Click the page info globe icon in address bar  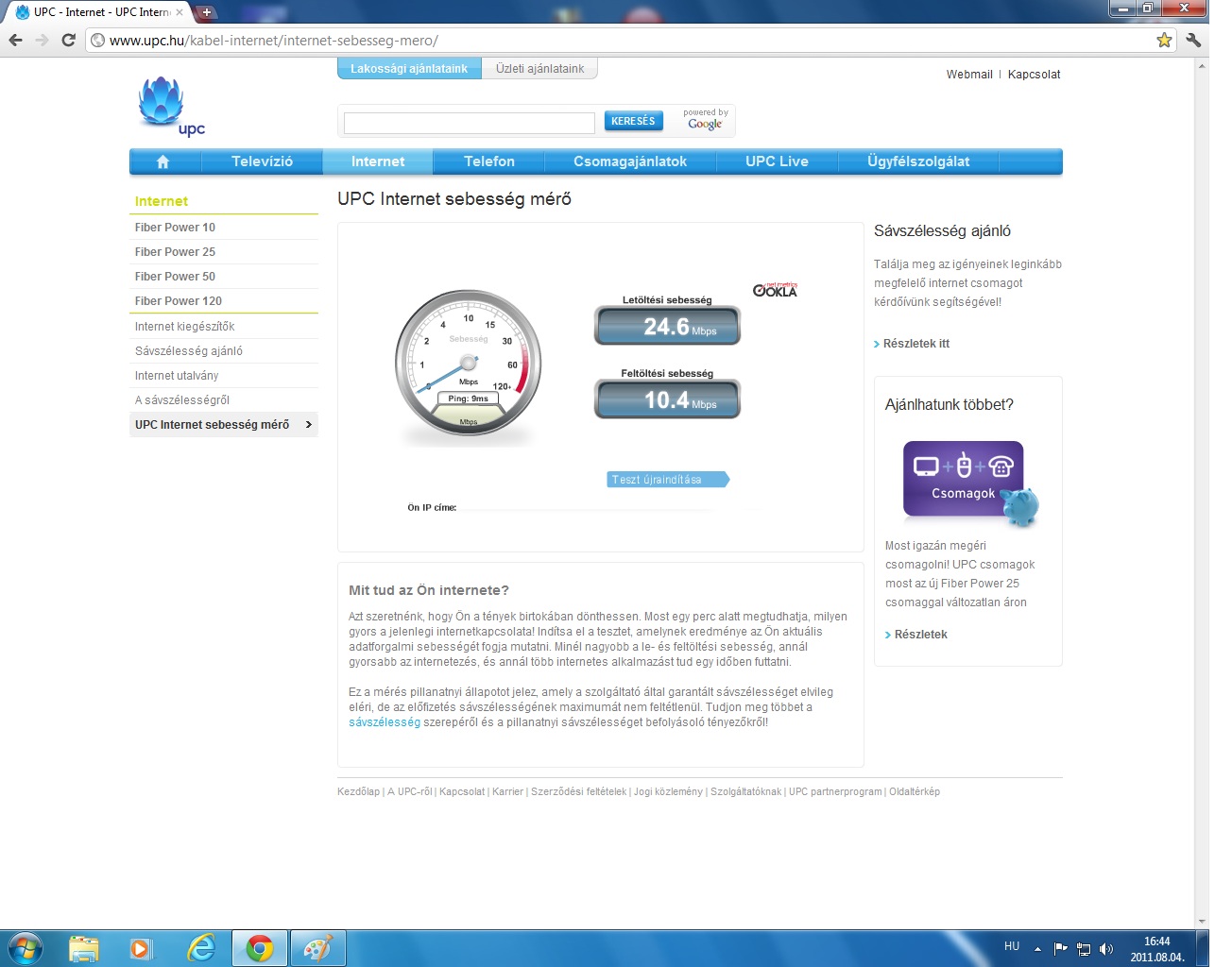point(97,41)
